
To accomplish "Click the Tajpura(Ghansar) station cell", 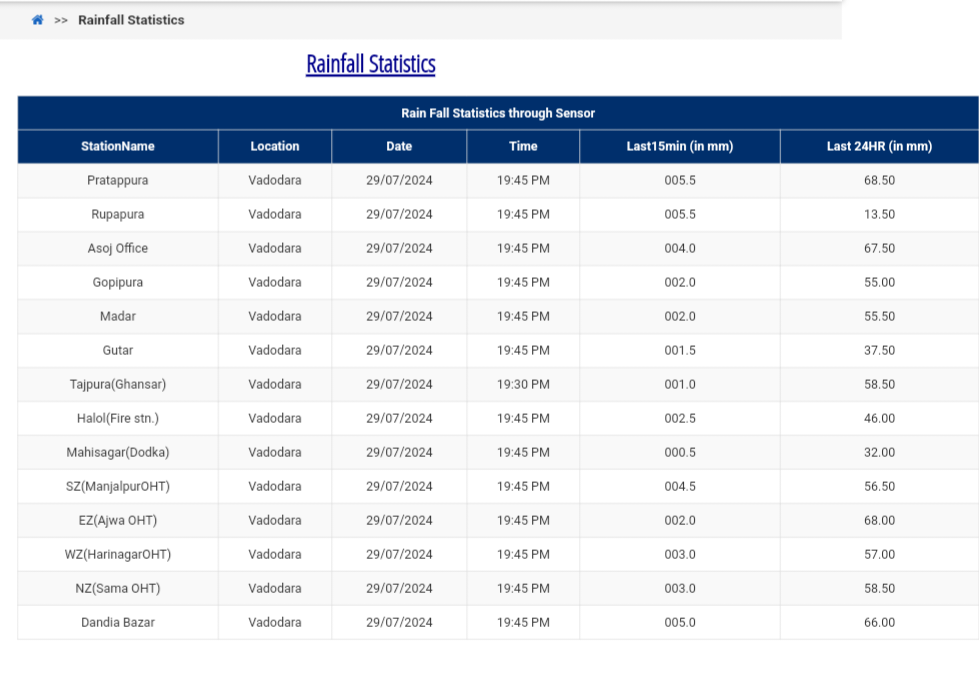I will 118,385.
